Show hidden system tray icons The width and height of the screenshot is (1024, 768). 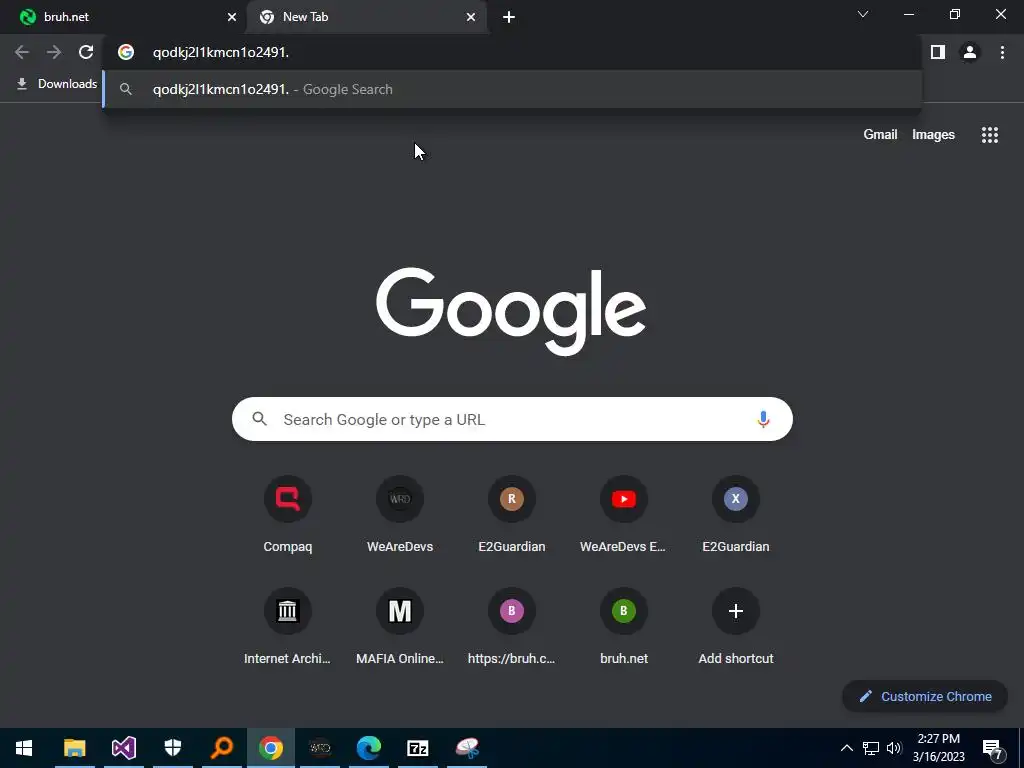[846, 748]
